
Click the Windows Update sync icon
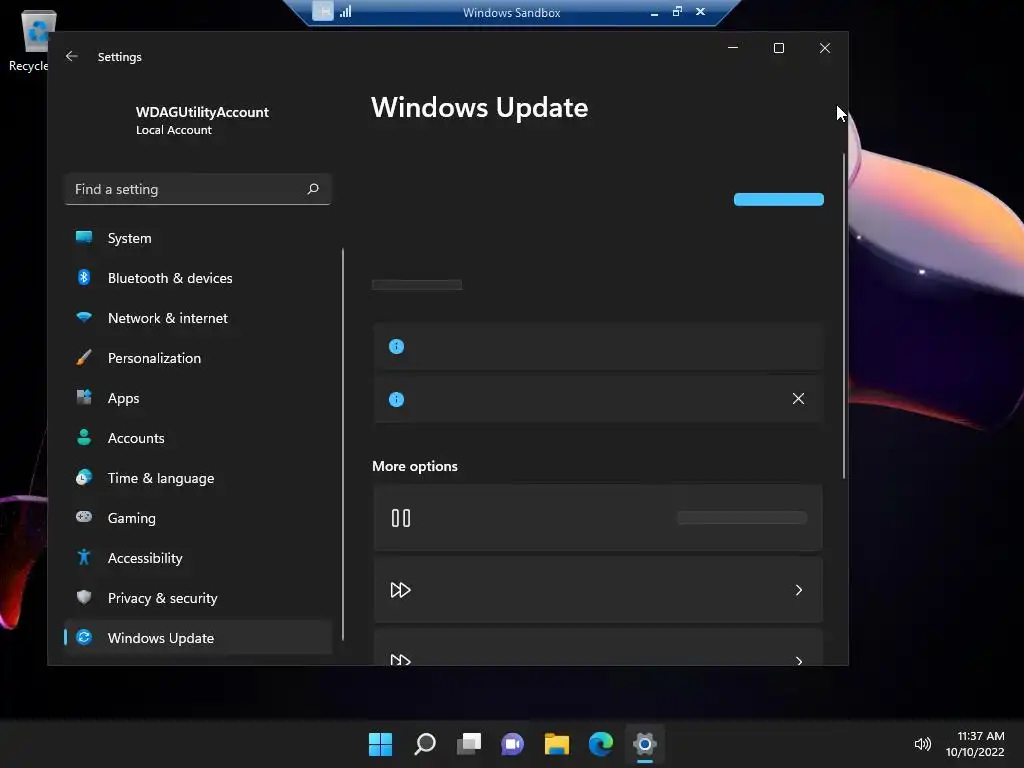coord(84,637)
